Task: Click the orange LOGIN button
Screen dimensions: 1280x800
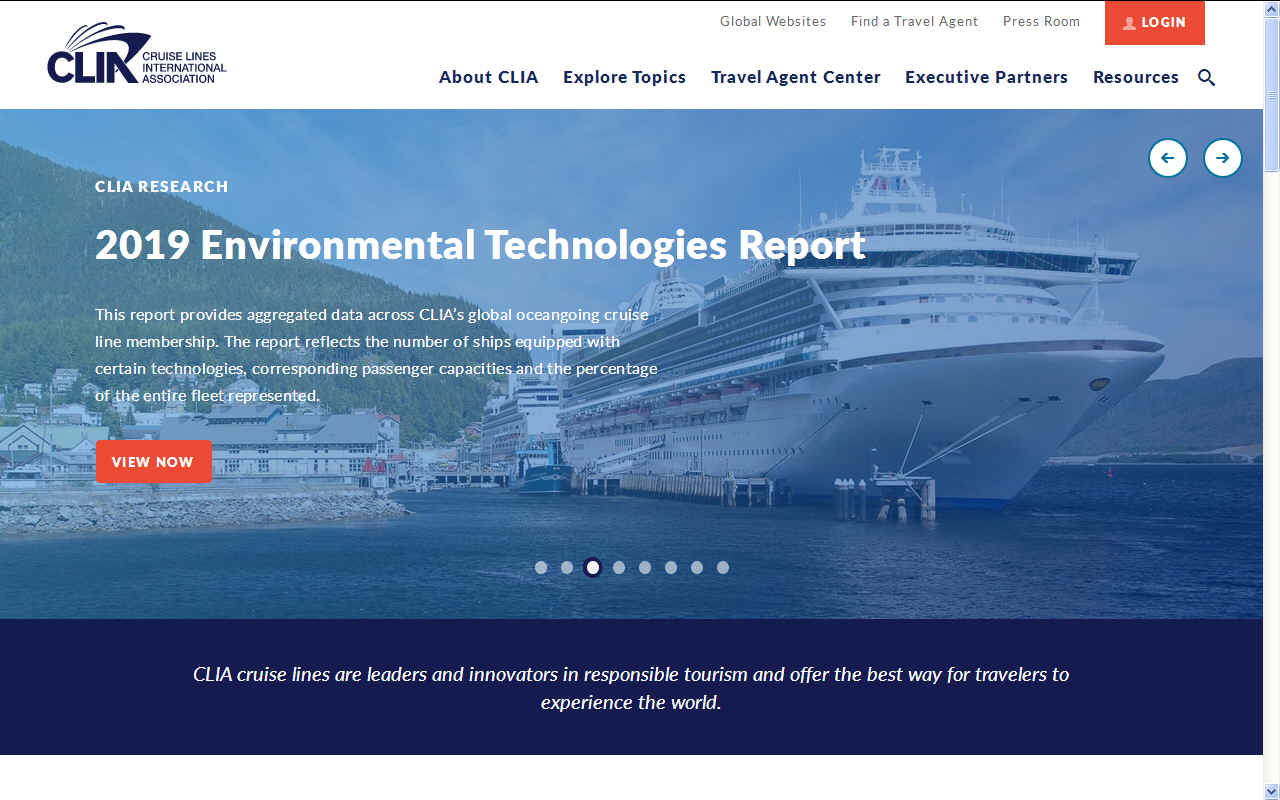Action: tap(1155, 23)
